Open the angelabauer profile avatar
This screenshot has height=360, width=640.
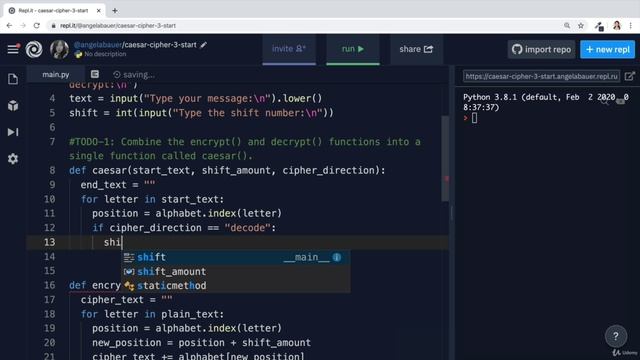(59, 49)
